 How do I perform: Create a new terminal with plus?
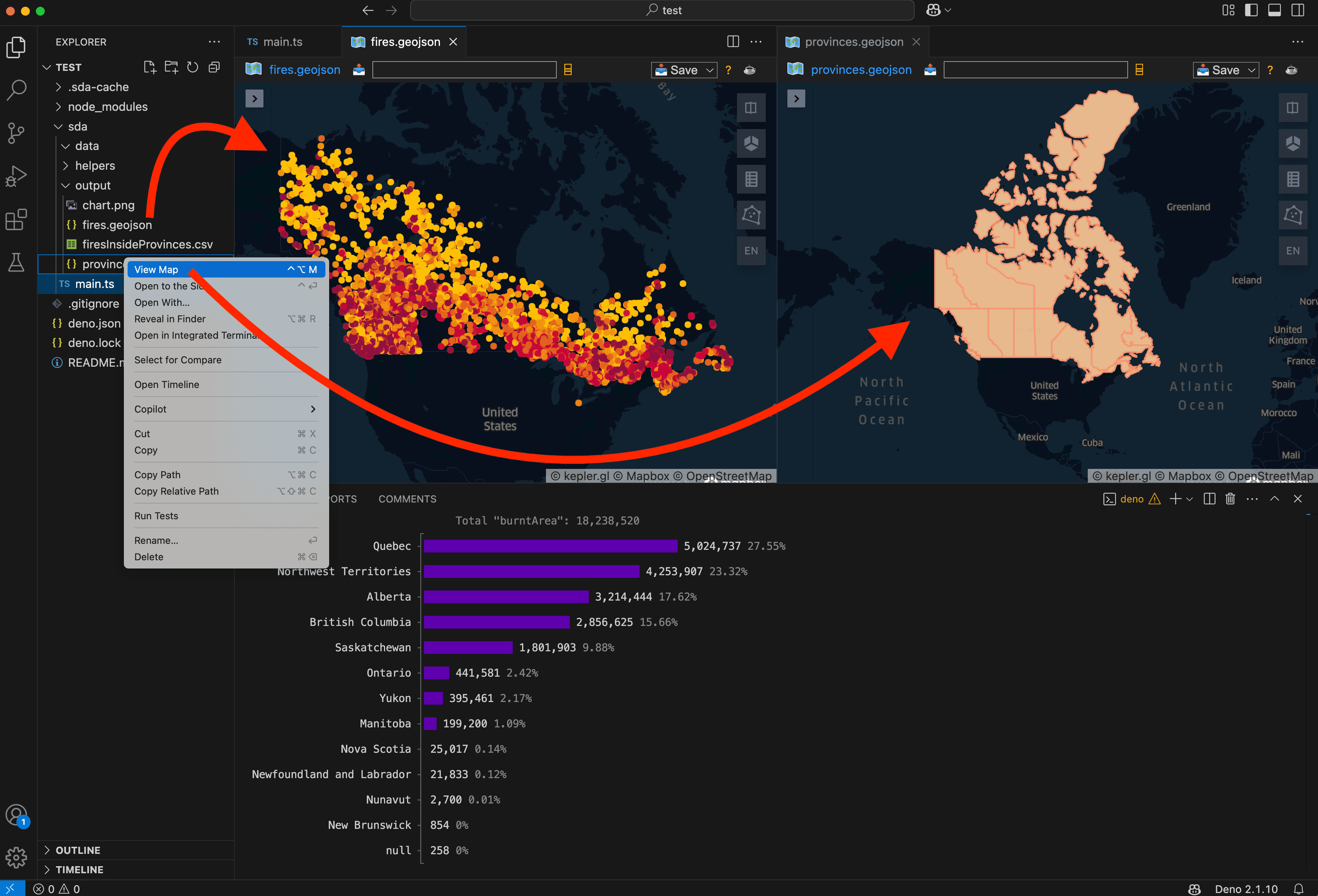point(1175,499)
